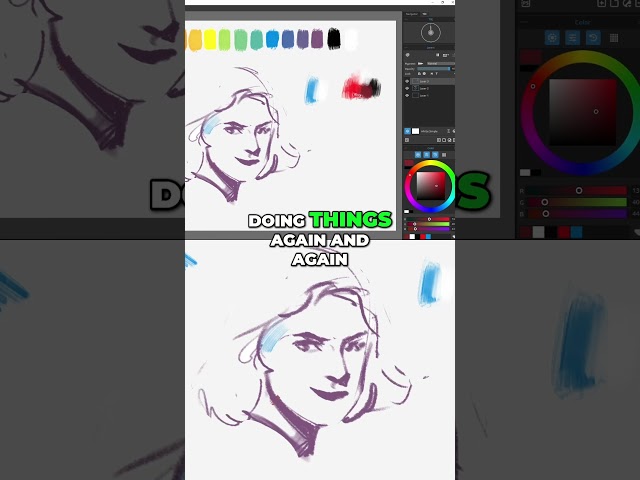Select the Layer 3 row

(x=433, y=81)
